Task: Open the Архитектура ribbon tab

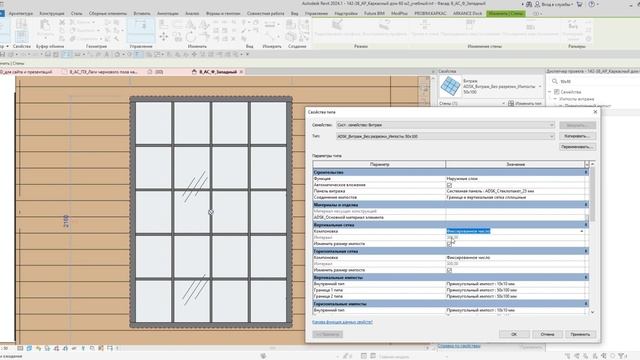Action: coord(20,13)
